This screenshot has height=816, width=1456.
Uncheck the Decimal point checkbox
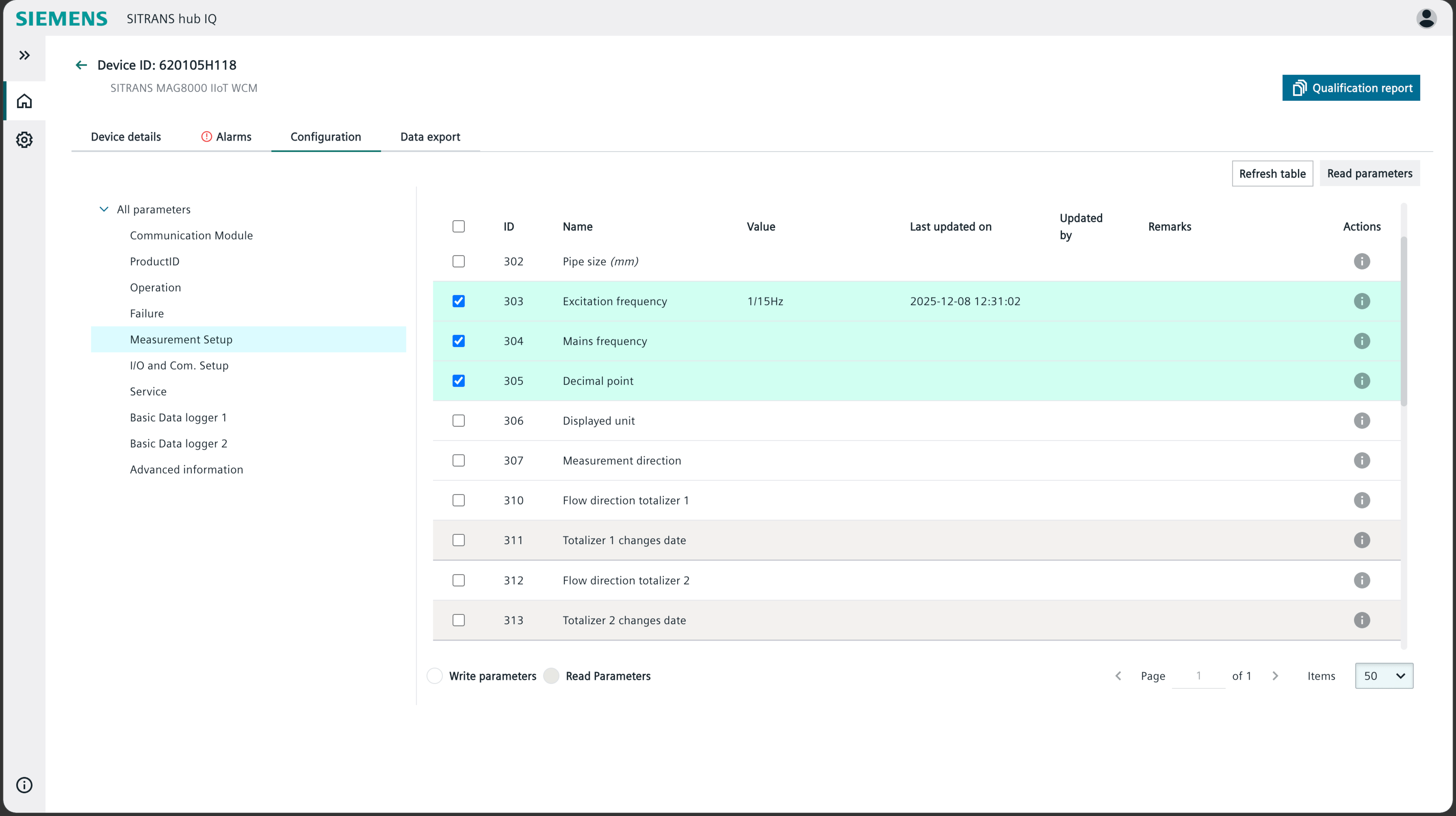click(458, 381)
